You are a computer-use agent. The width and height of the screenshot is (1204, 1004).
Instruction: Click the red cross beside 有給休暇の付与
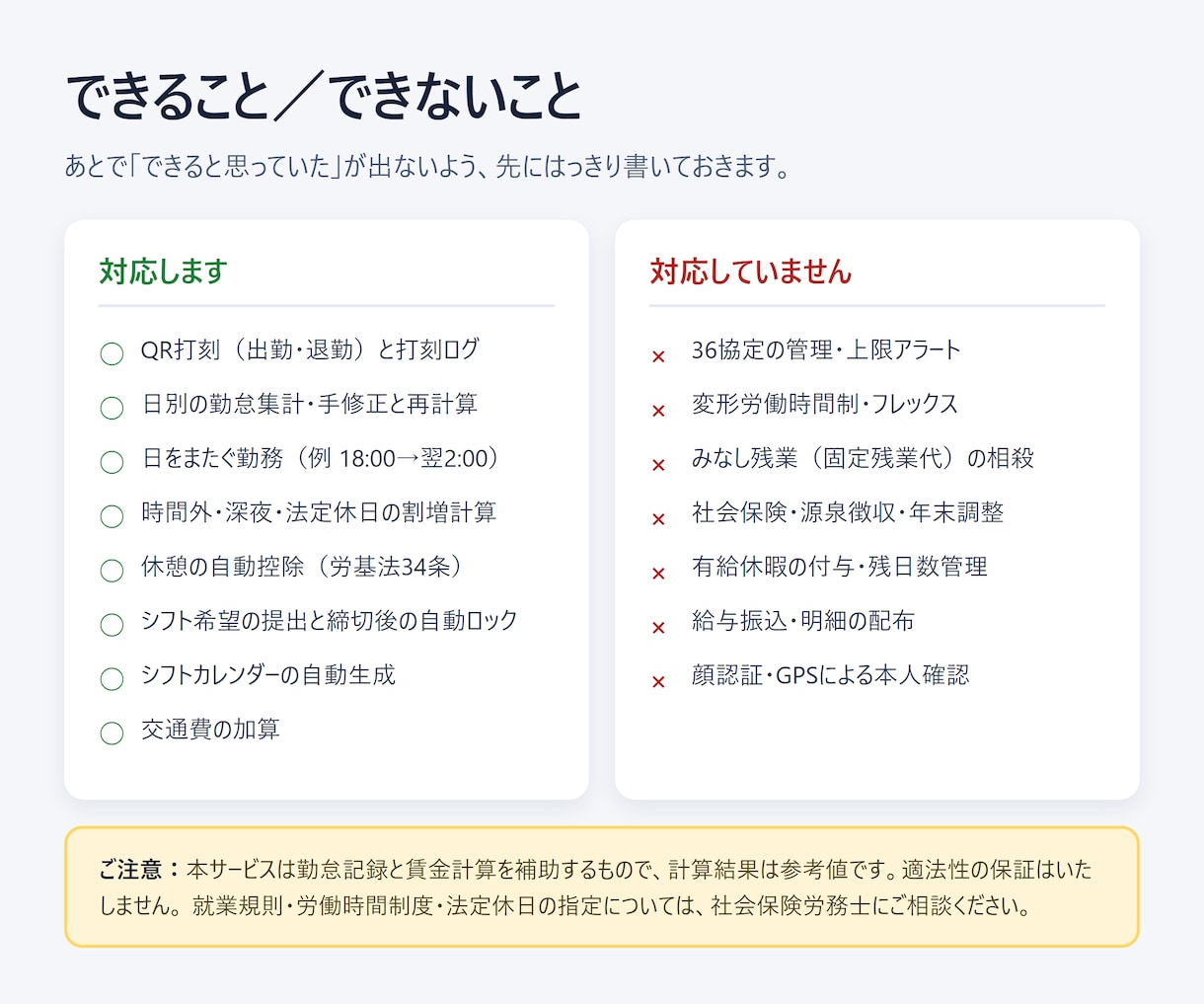point(658,574)
